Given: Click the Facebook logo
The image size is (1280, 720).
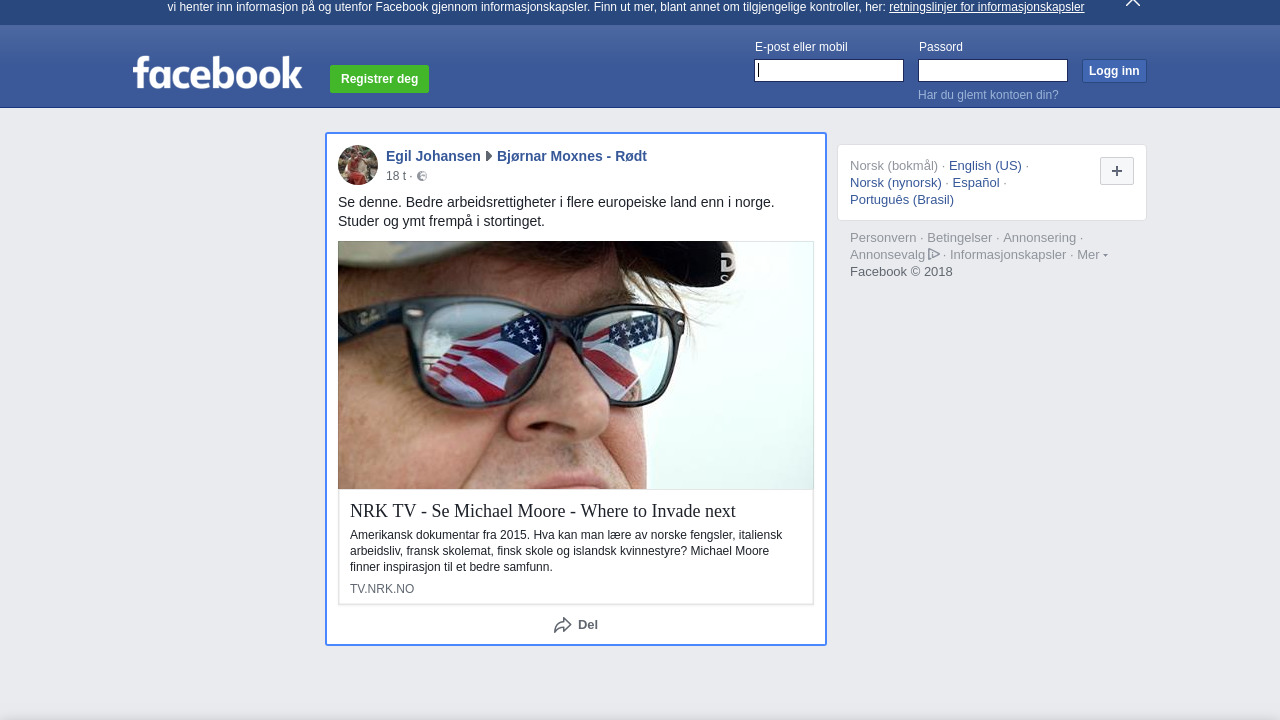Looking at the screenshot, I should [x=217, y=73].
